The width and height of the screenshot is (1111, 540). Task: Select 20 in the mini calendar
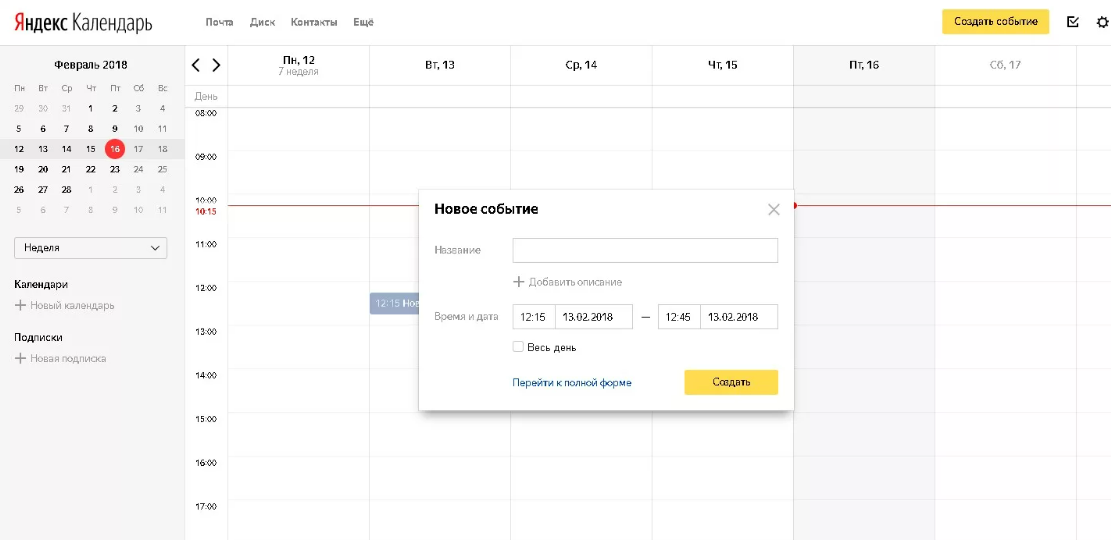click(x=43, y=169)
